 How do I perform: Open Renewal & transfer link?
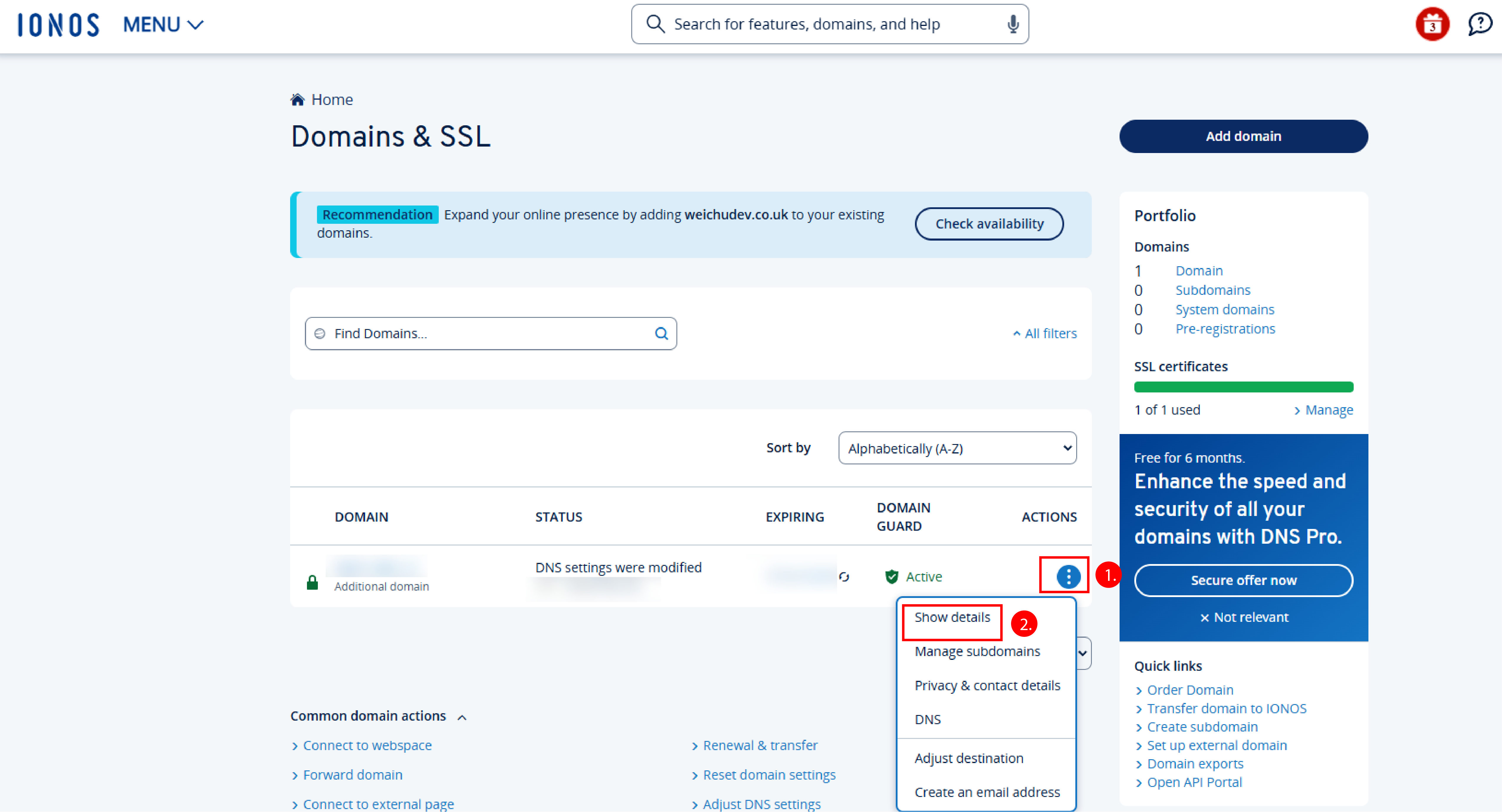[760, 746]
